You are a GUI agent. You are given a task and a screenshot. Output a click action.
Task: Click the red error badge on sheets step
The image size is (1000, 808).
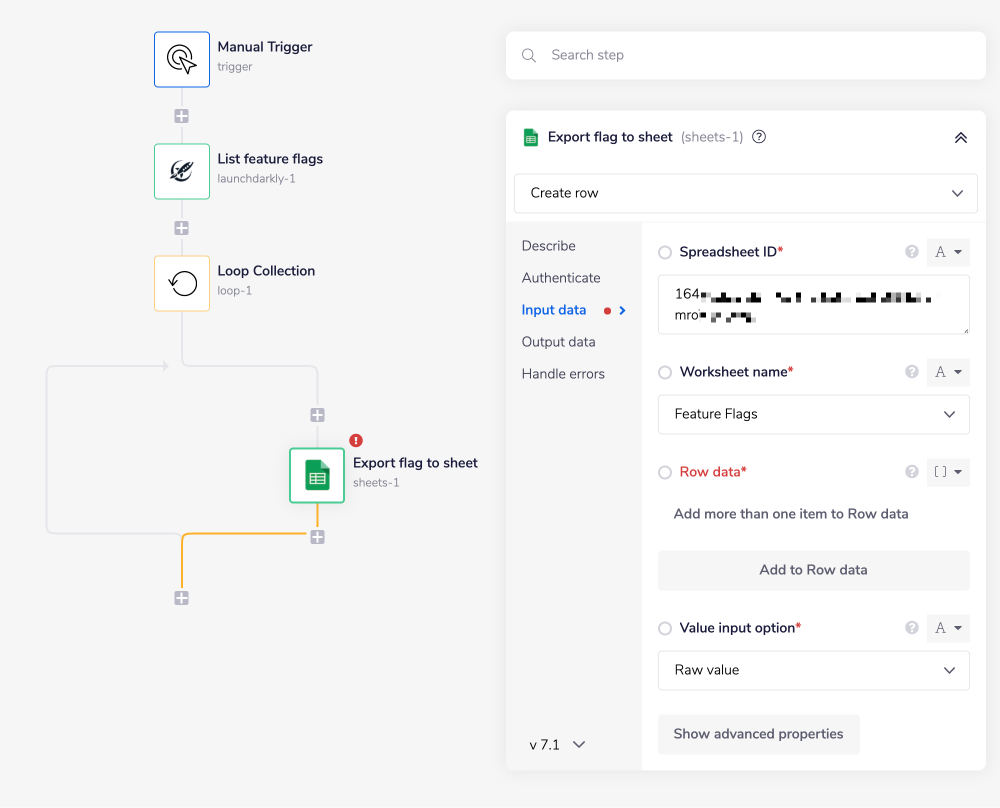356,440
